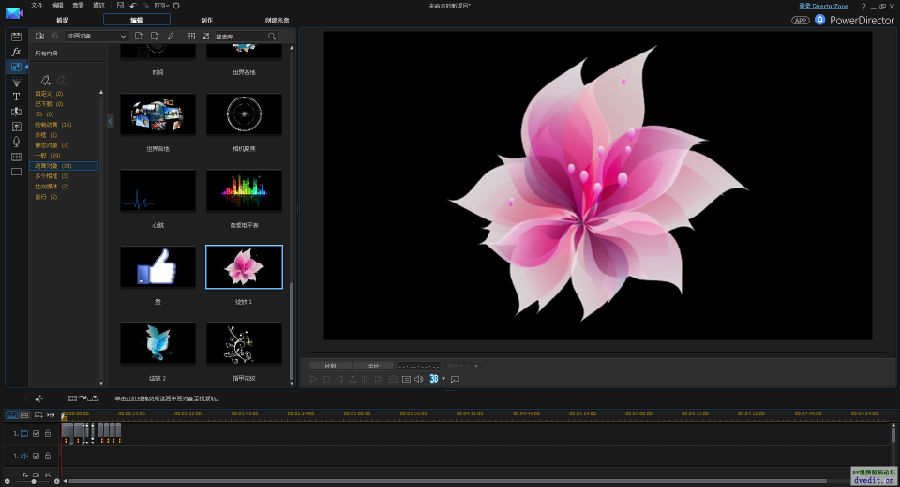Open the File (文件) menu
The height and width of the screenshot is (487, 900).
[38, 6]
